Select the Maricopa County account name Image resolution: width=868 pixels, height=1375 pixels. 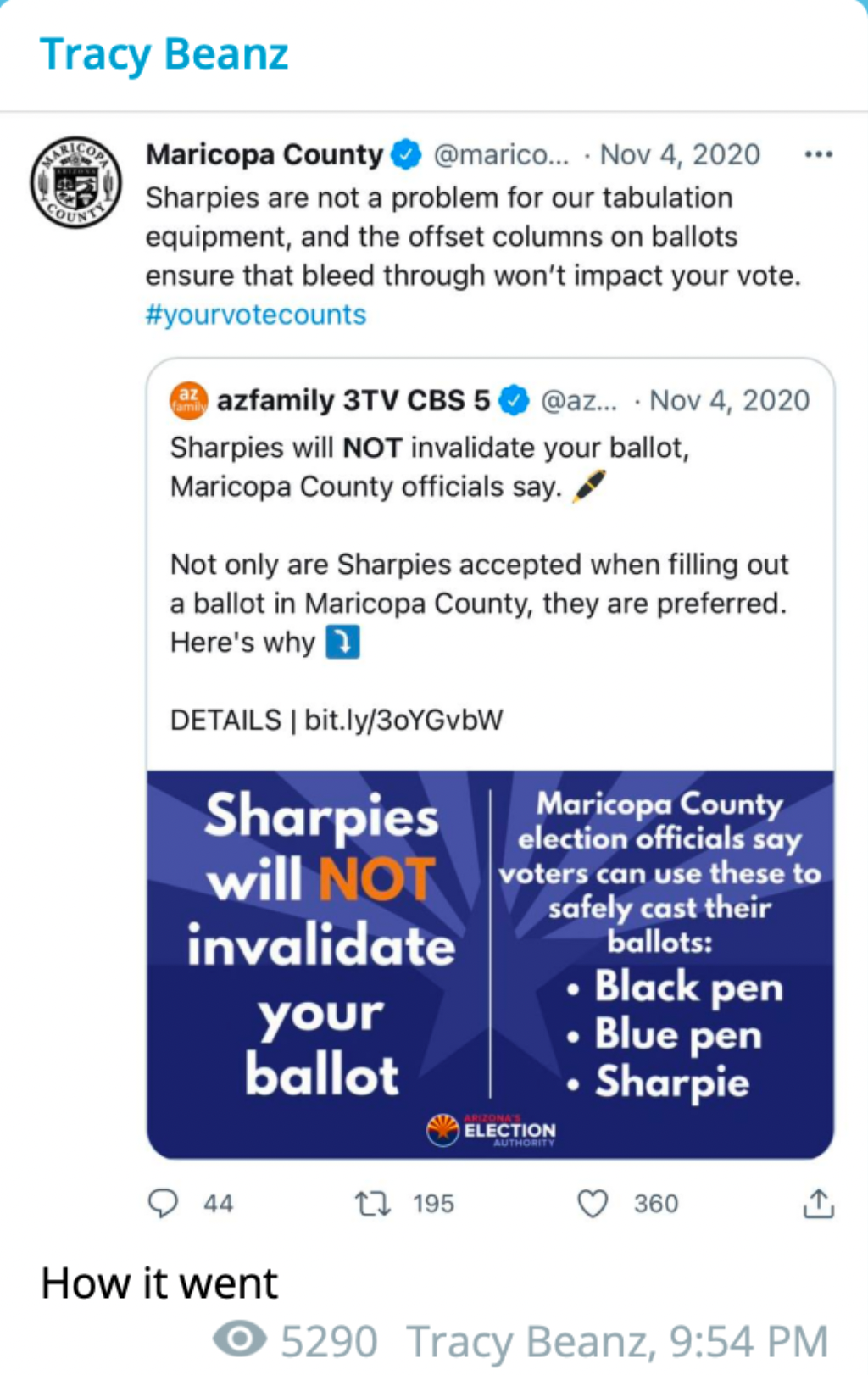point(264,154)
